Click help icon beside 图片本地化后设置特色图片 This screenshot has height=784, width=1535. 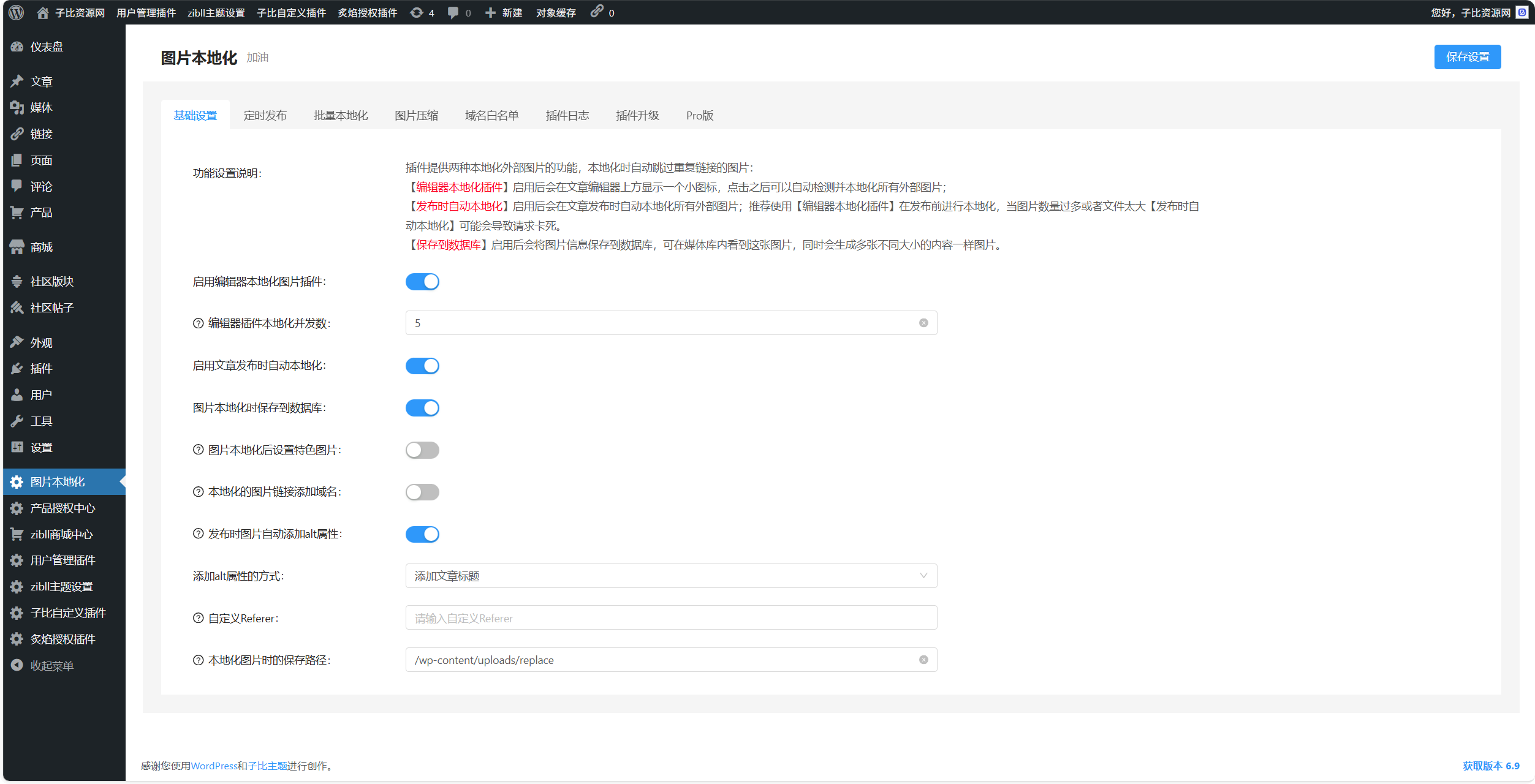point(198,450)
